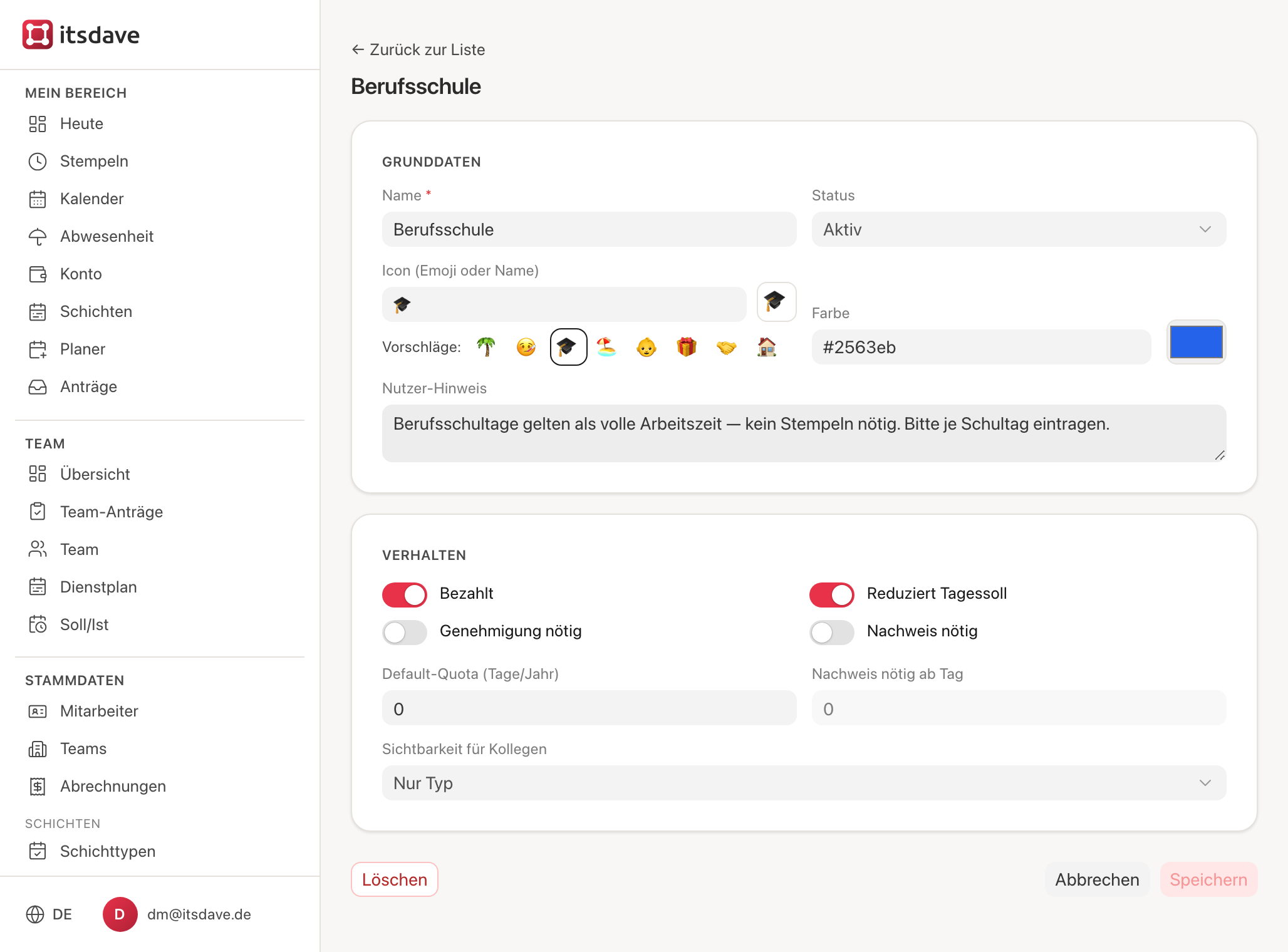
Task: Turn on Nachweis nötig toggle
Action: pyautogui.click(x=832, y=632)
